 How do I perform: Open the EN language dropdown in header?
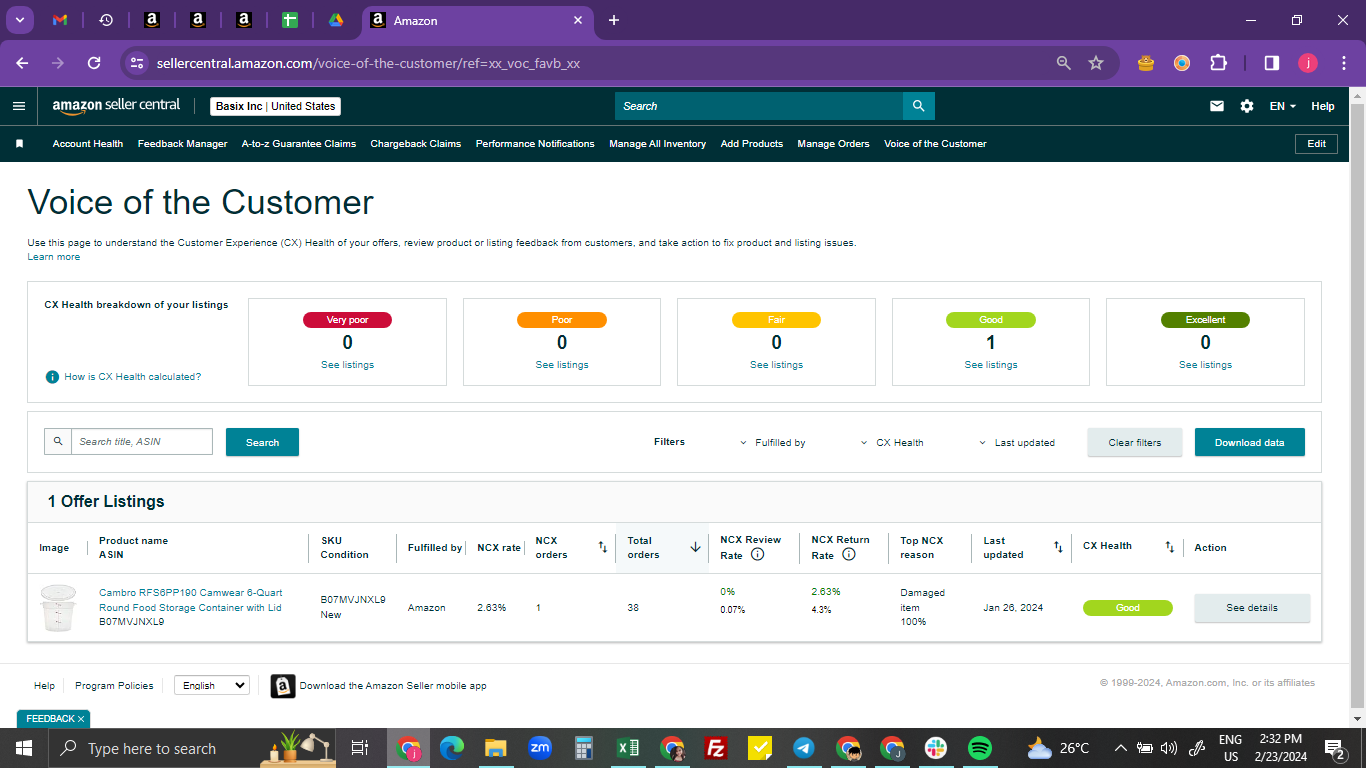point(1283,106)
